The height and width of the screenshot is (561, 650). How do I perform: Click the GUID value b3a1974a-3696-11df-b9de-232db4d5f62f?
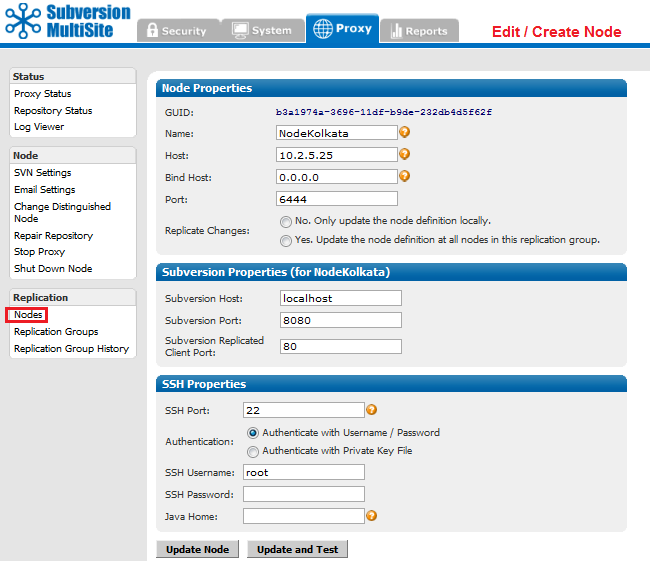coord(384,112)
